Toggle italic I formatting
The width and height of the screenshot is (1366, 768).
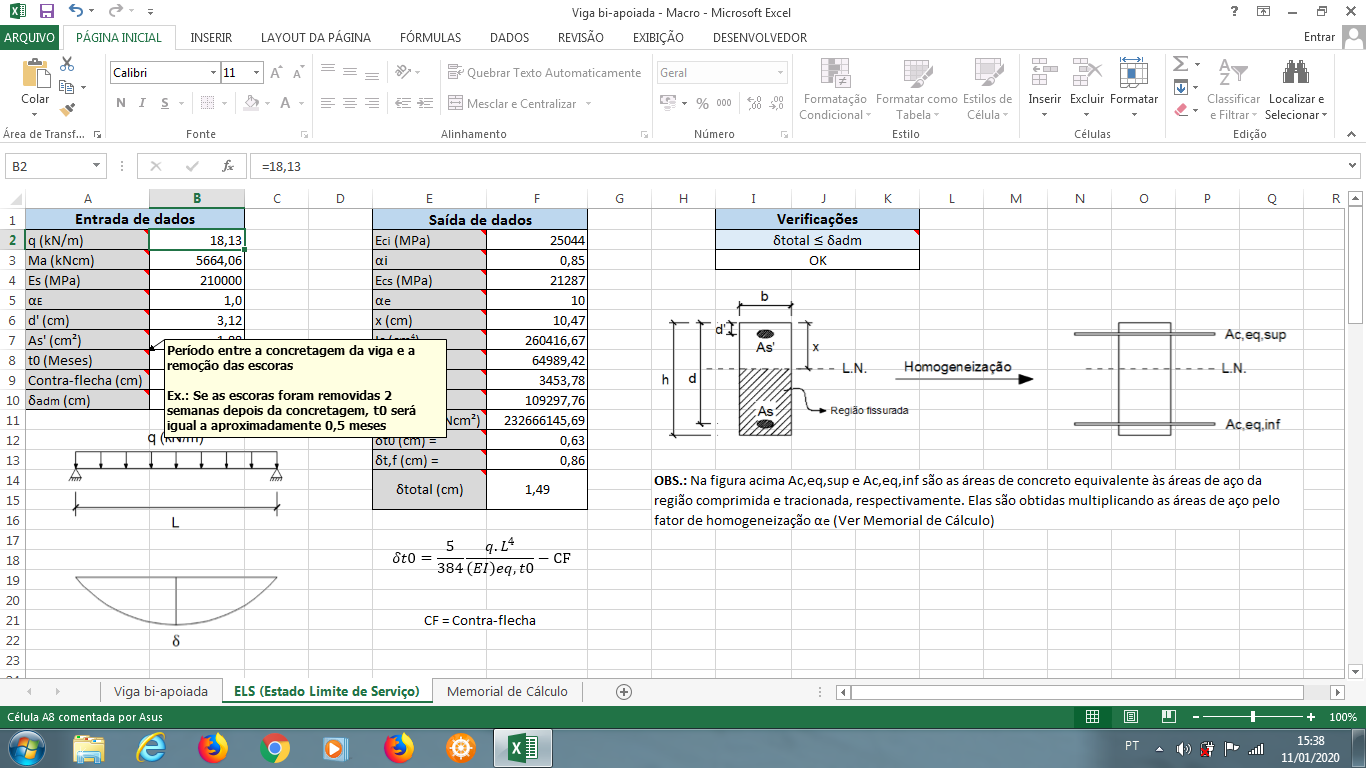pos(141,103)
